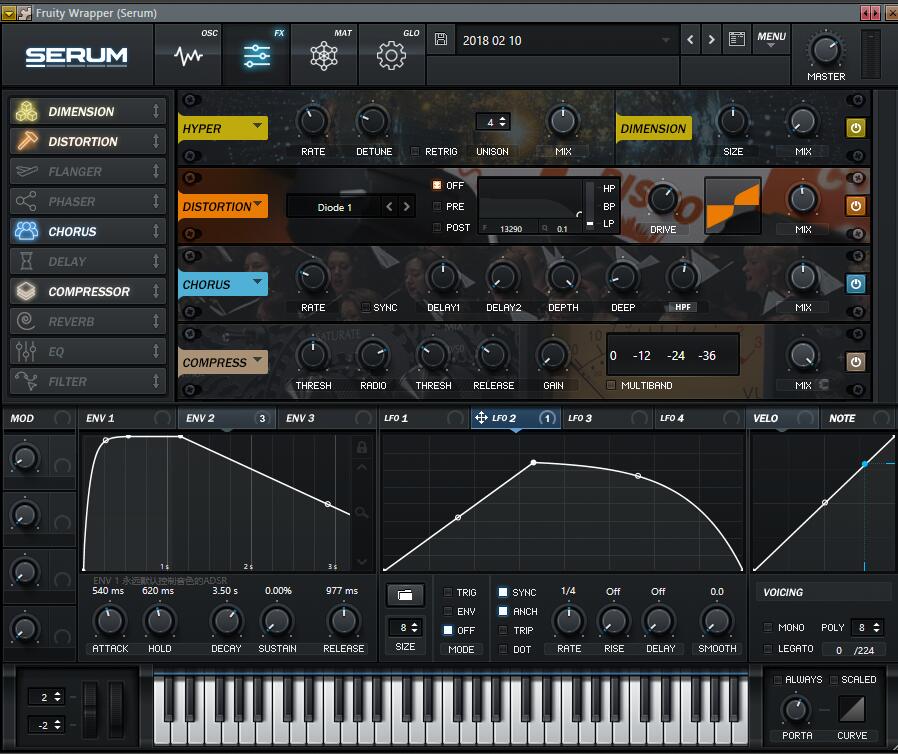Image resolution: width=898 pixels, height=754 pixels.
Task: Enable LFO TRIG mode
Action: coord(448,592)
